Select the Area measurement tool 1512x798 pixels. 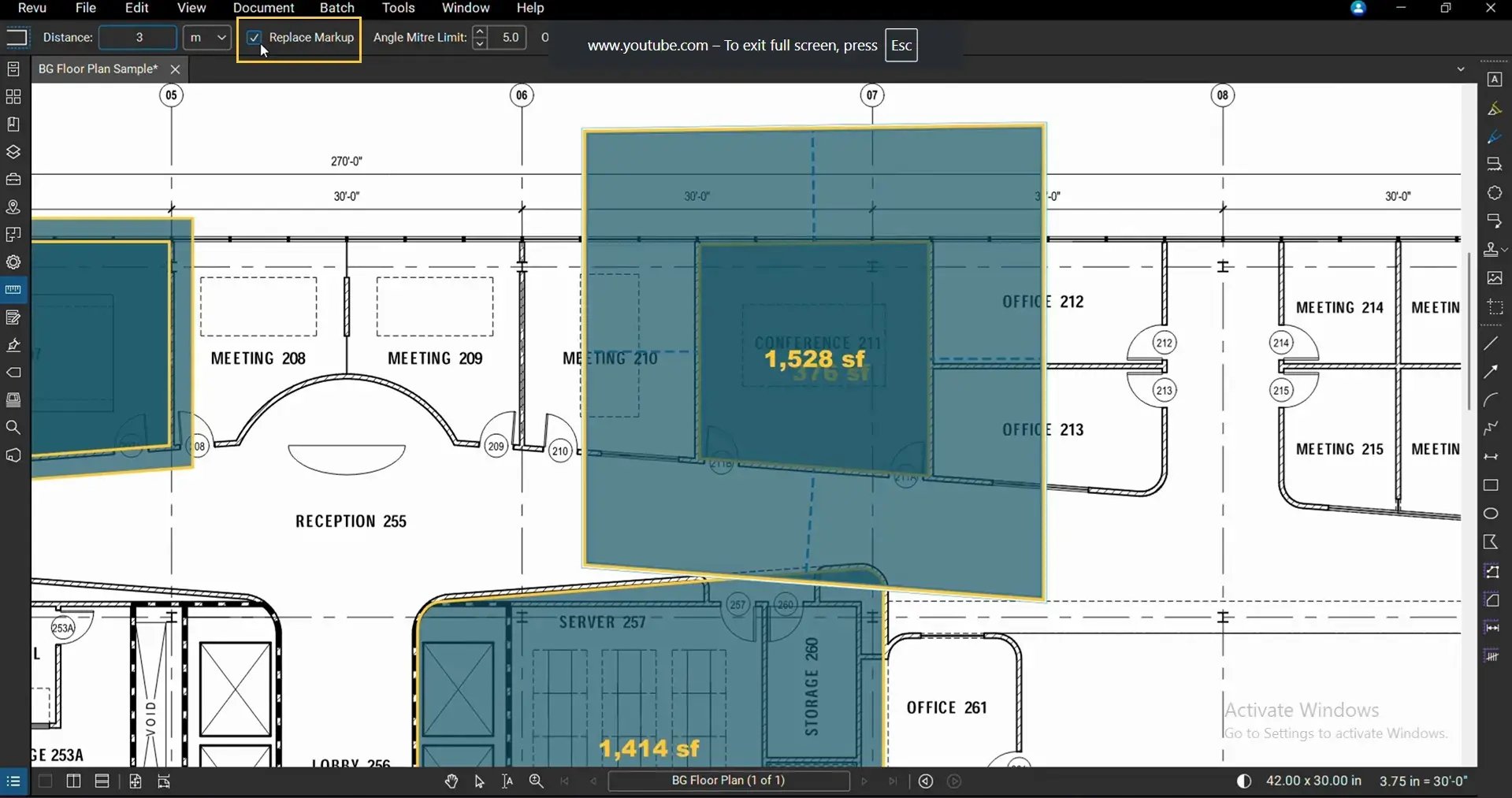point(1492,600)
